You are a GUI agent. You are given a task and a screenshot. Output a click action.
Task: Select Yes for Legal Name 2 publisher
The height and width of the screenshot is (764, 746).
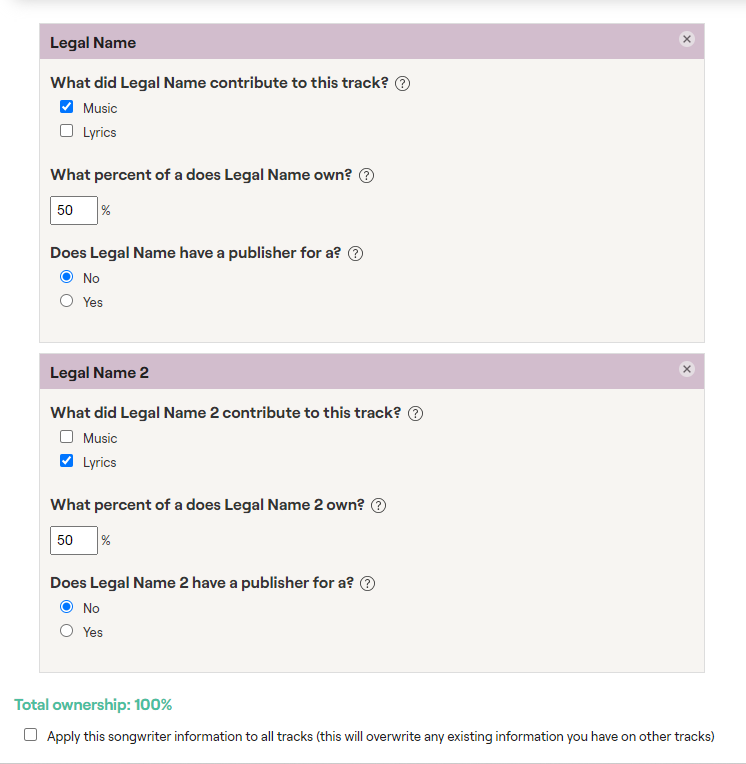point(66,631)
